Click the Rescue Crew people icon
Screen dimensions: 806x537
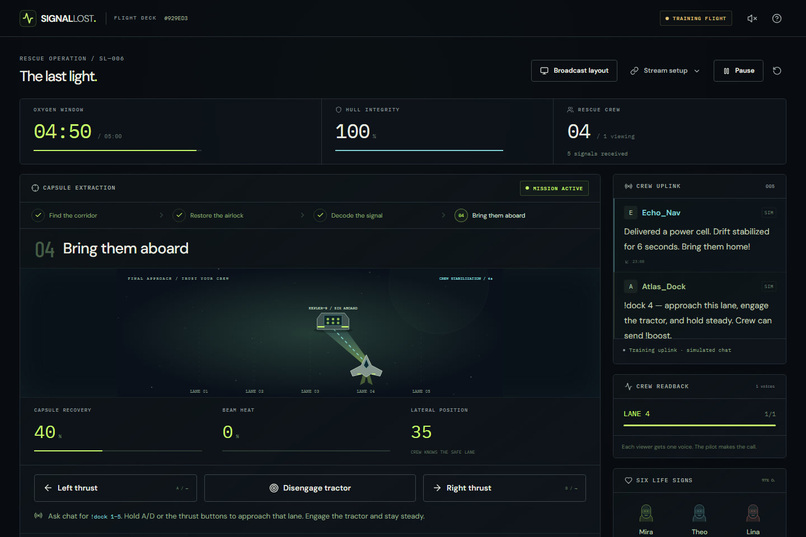tap(570, 109)
